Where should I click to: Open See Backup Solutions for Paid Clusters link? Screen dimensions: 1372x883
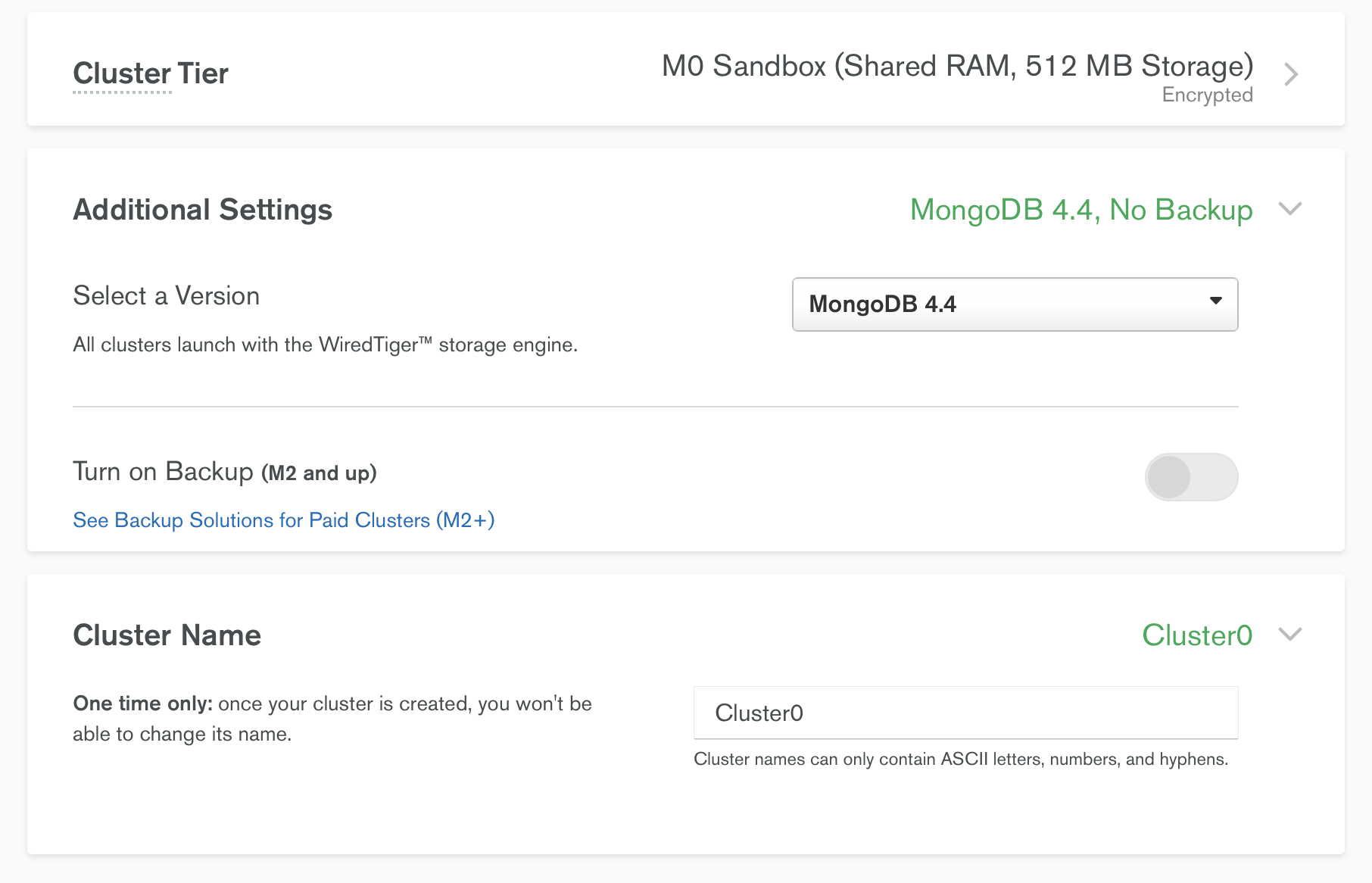click(x=284, y=520)
